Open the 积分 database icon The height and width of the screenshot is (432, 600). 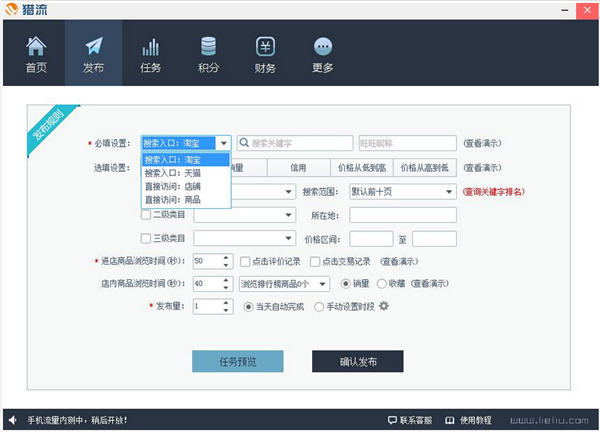click(x=209, y=46)
